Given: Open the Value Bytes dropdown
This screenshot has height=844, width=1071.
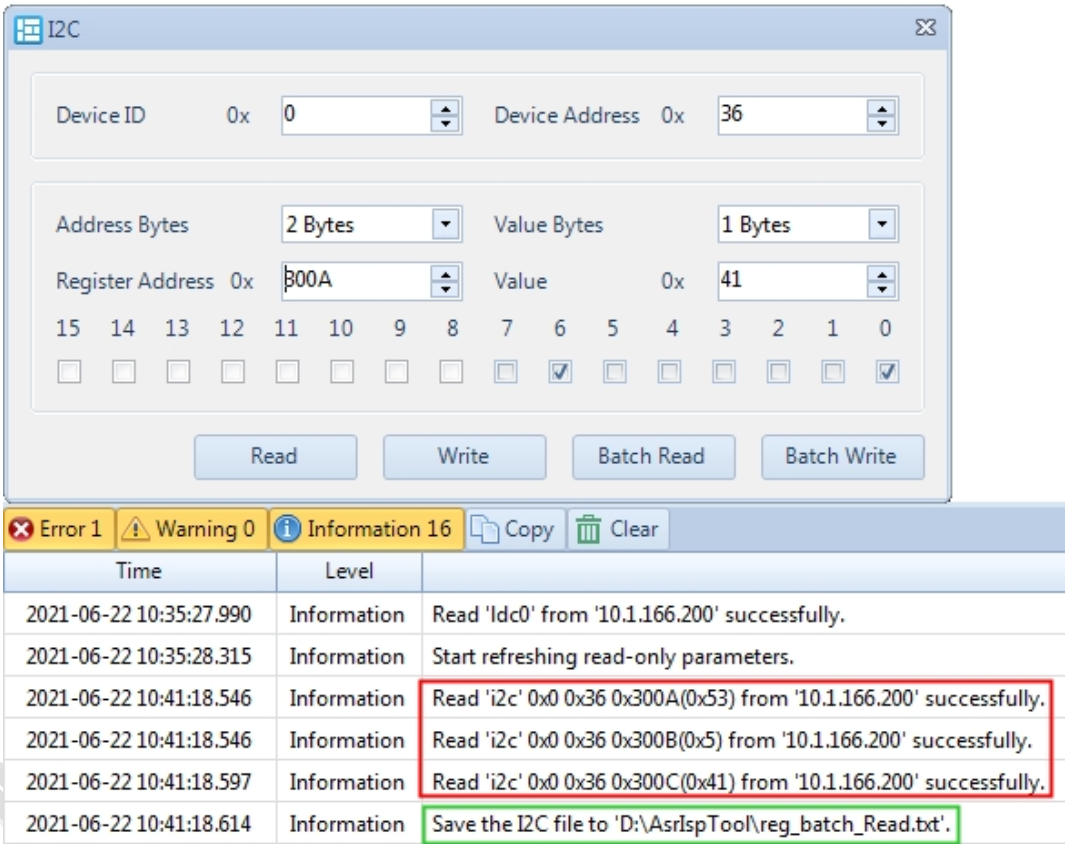Looking at the screenshot, I should (881, 225).
